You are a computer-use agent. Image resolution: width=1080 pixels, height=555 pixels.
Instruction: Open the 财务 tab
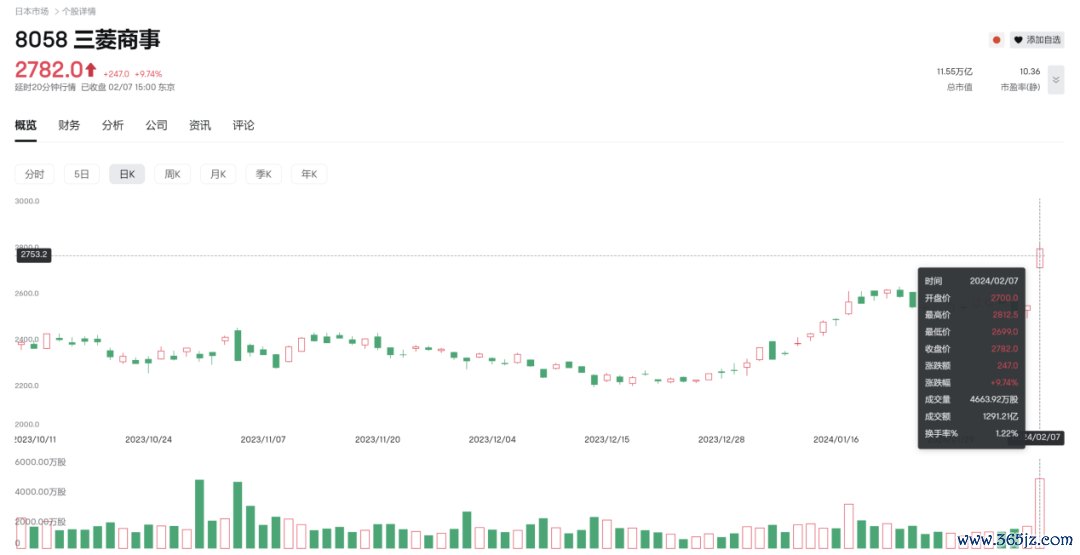tap(69, 125)
